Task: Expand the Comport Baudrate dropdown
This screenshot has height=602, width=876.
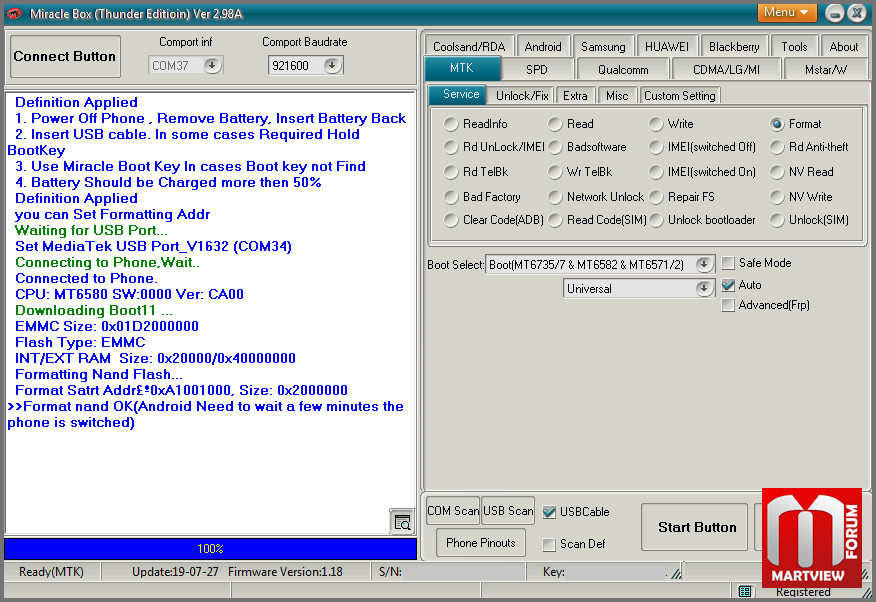Action: pyautogui.click(x=332, y=65)
